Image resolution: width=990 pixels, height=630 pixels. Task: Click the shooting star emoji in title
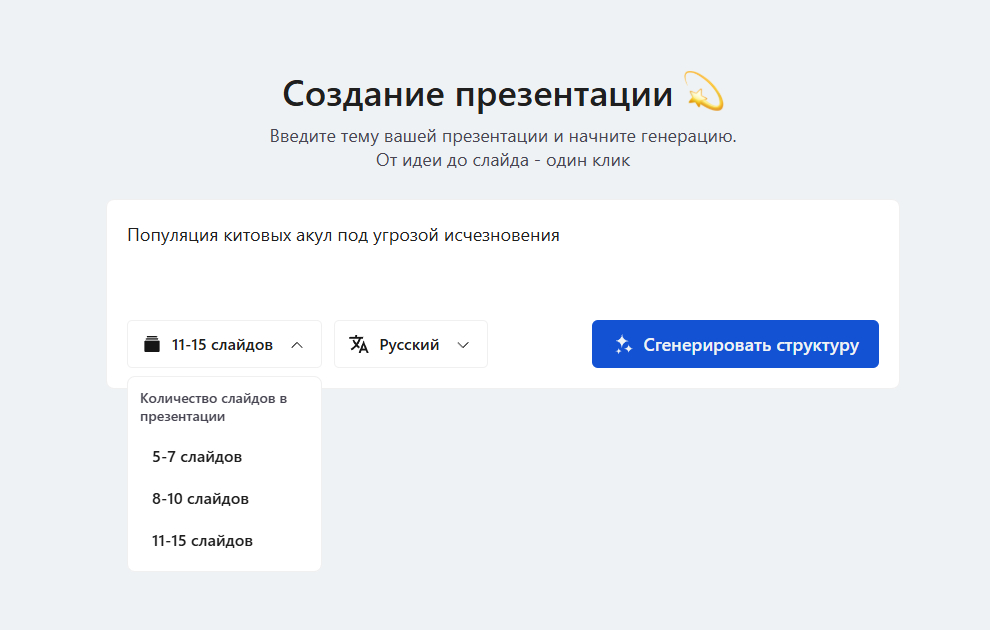(x=704, y=92)
